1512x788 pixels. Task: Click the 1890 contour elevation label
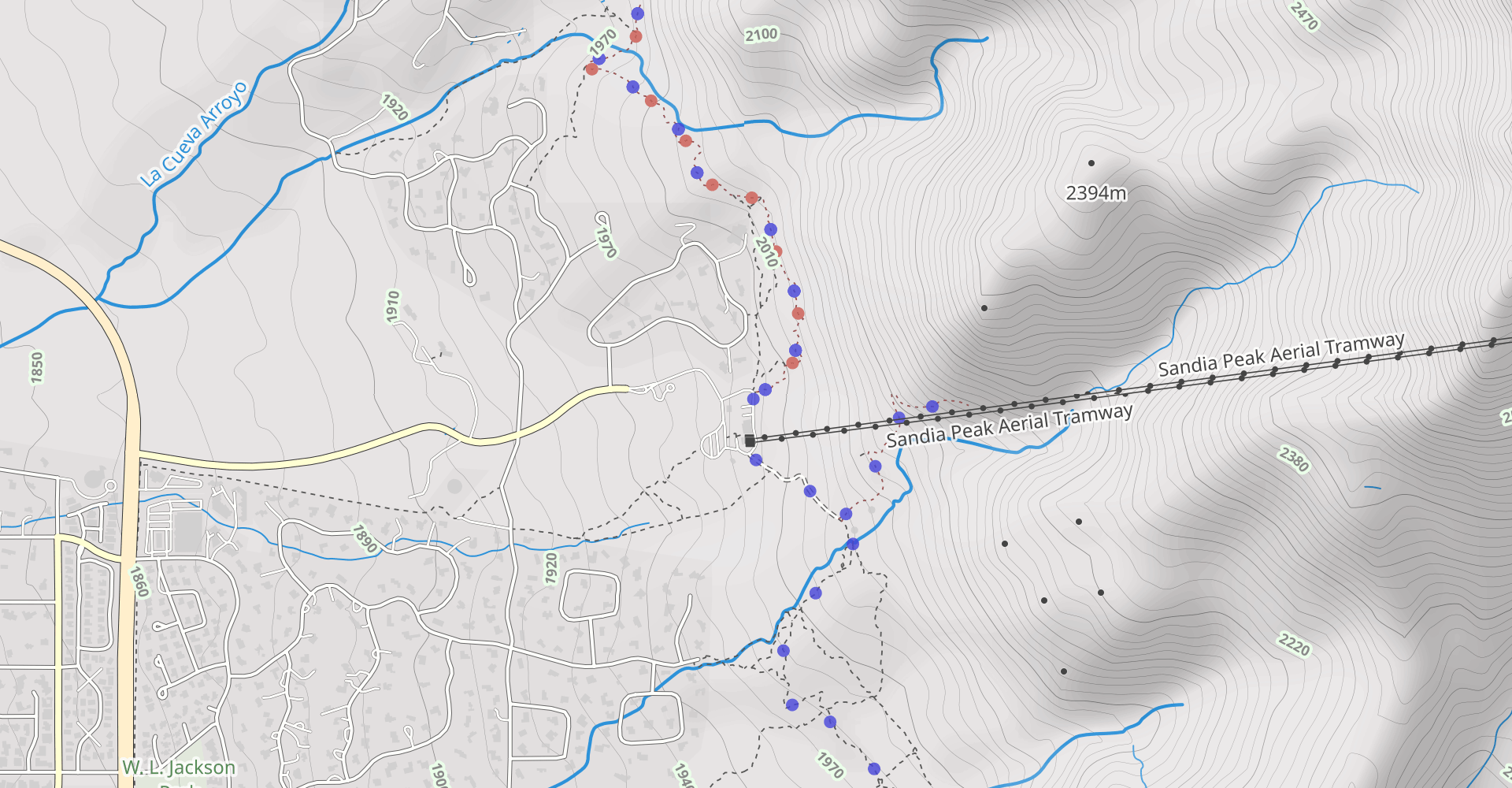(364, 539)
